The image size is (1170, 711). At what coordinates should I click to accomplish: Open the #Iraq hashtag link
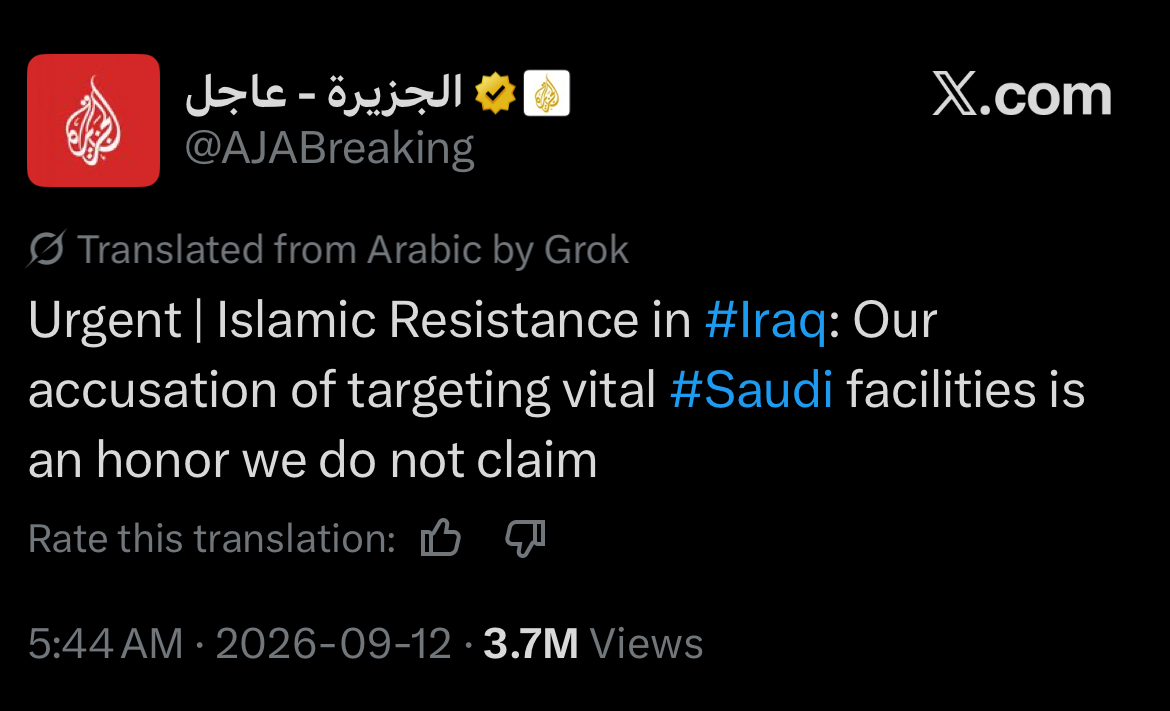[x=766, y=321]
